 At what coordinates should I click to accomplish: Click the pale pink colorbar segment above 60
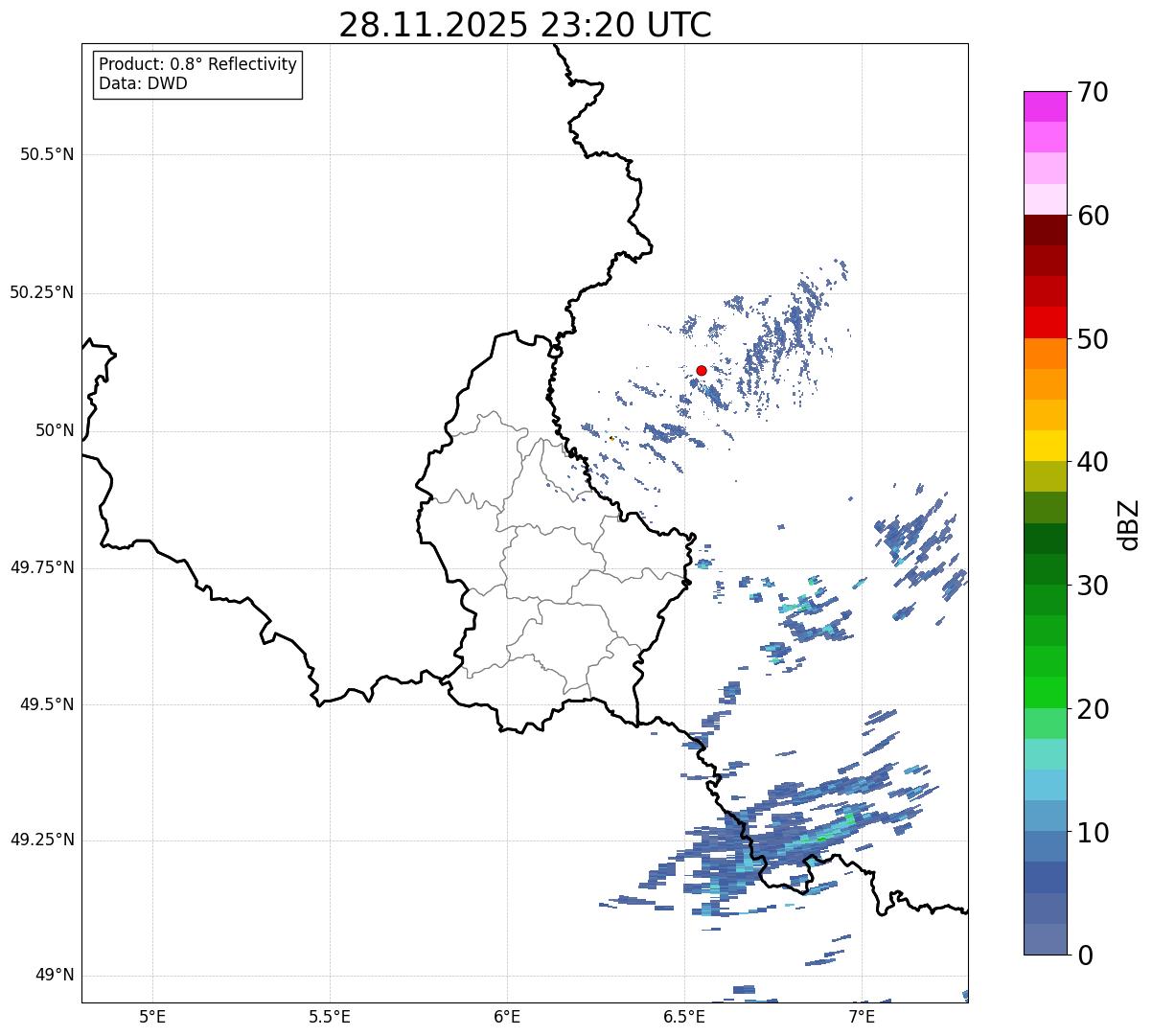(x=1045, y=199)
